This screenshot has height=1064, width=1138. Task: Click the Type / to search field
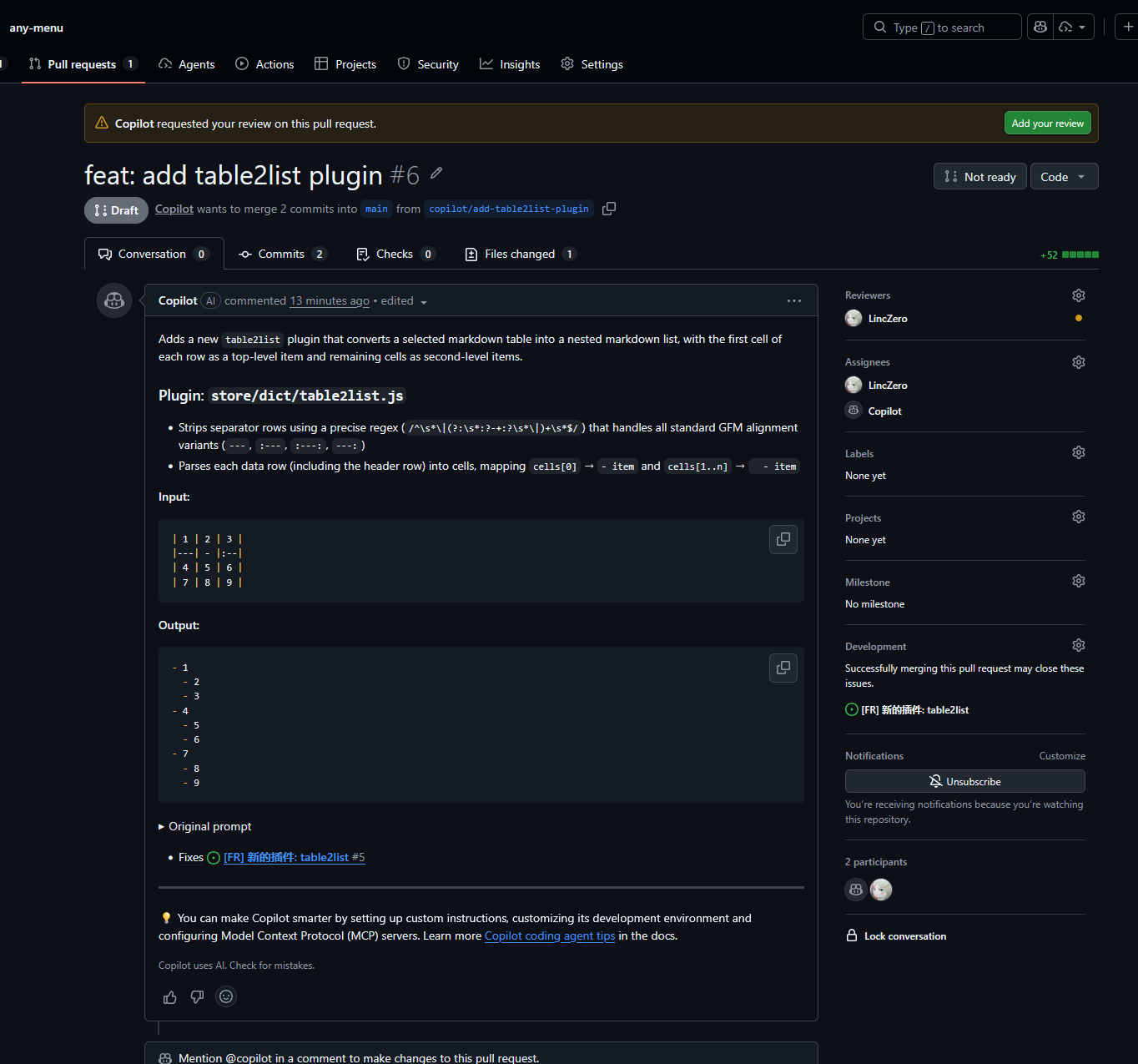pos(942,27)
